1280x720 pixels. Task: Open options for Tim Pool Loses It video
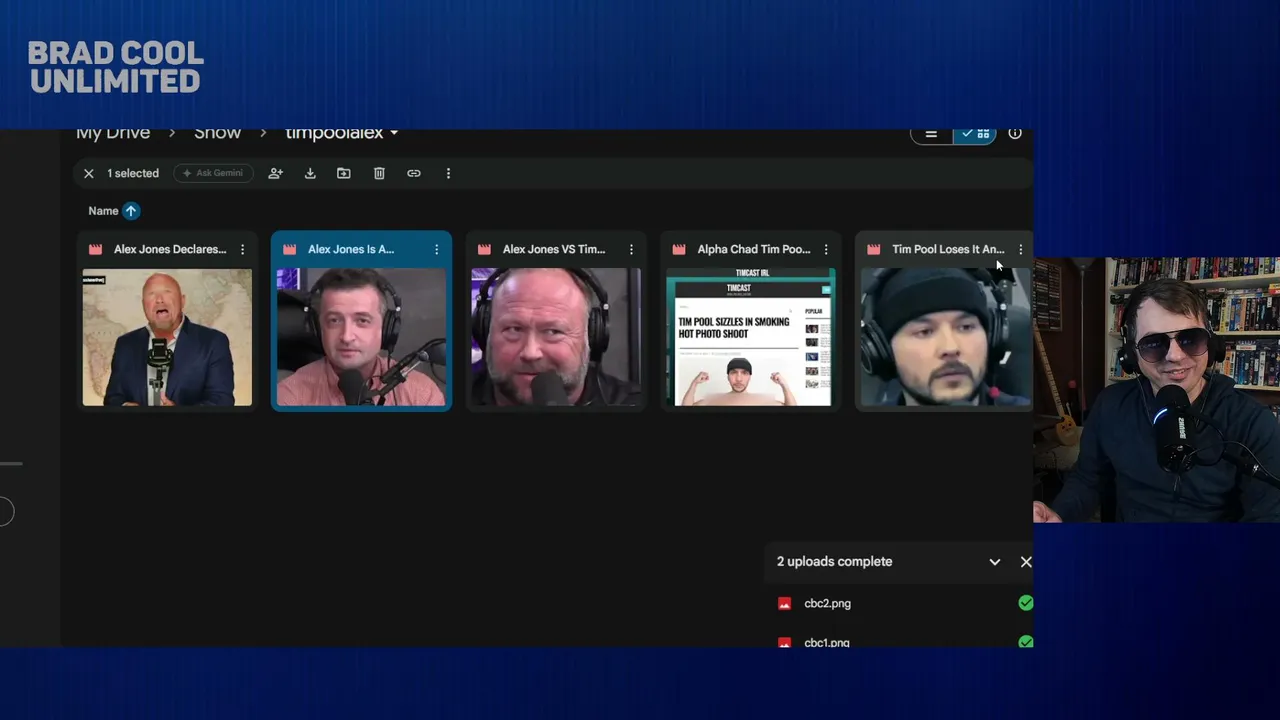tap(1020, 250)
